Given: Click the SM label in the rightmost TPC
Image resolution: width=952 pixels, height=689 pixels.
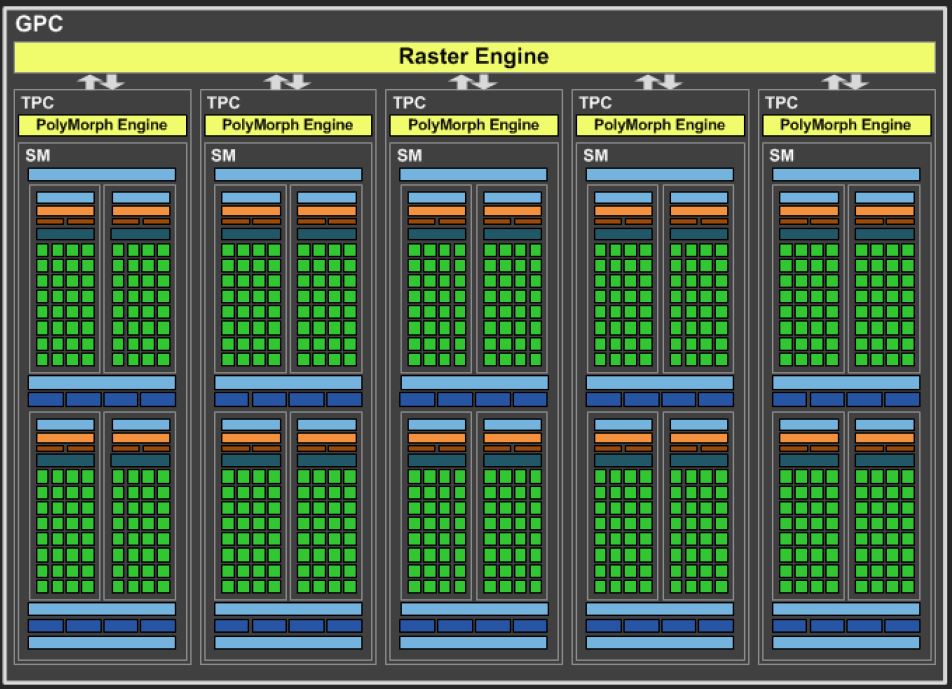Looking at the screenshot, I should [x=781, y=155].
